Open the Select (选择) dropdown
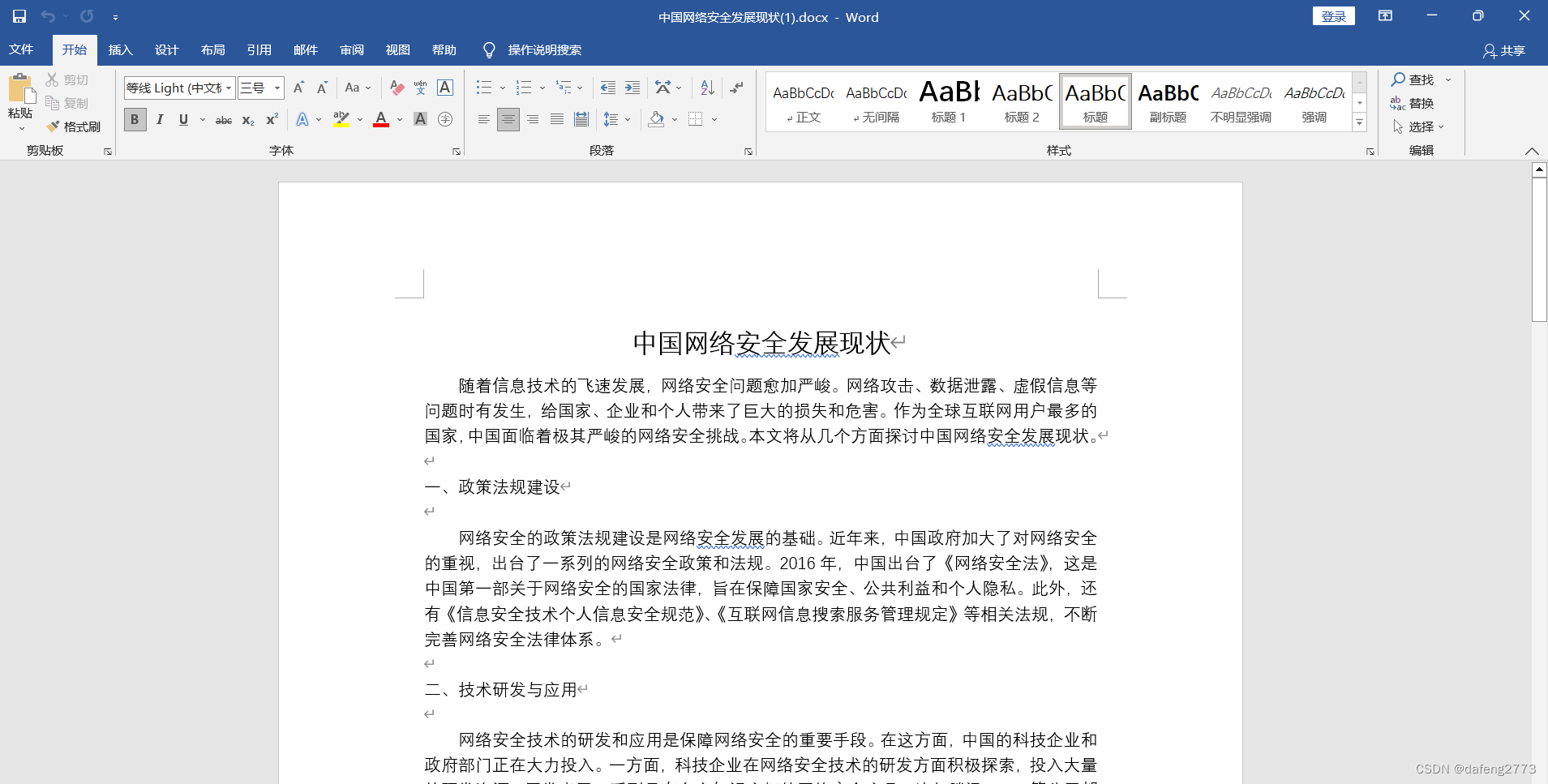This screenshot has height=784, width=1548. point(1418,126)
